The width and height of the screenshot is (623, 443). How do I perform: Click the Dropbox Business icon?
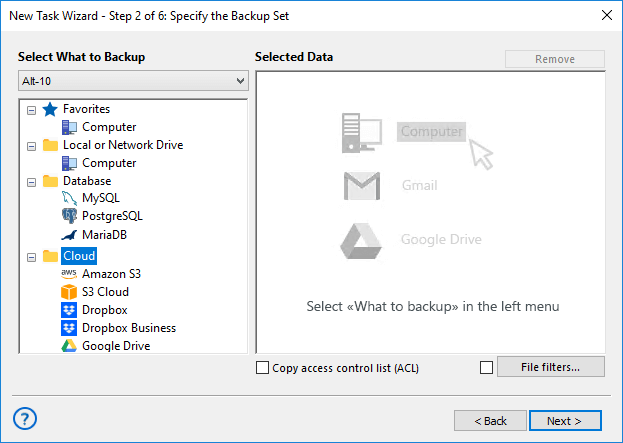tap(69, 328)
